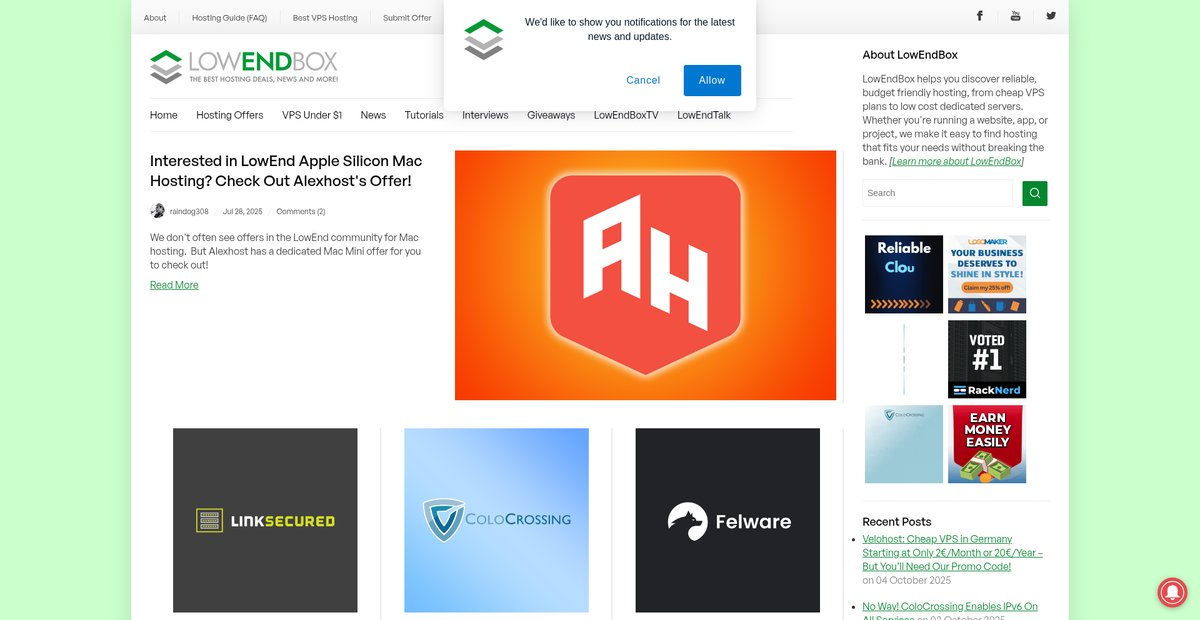Go to Home in main navigation
This screenshot has height=620, width=1200.
pos(164,115)
